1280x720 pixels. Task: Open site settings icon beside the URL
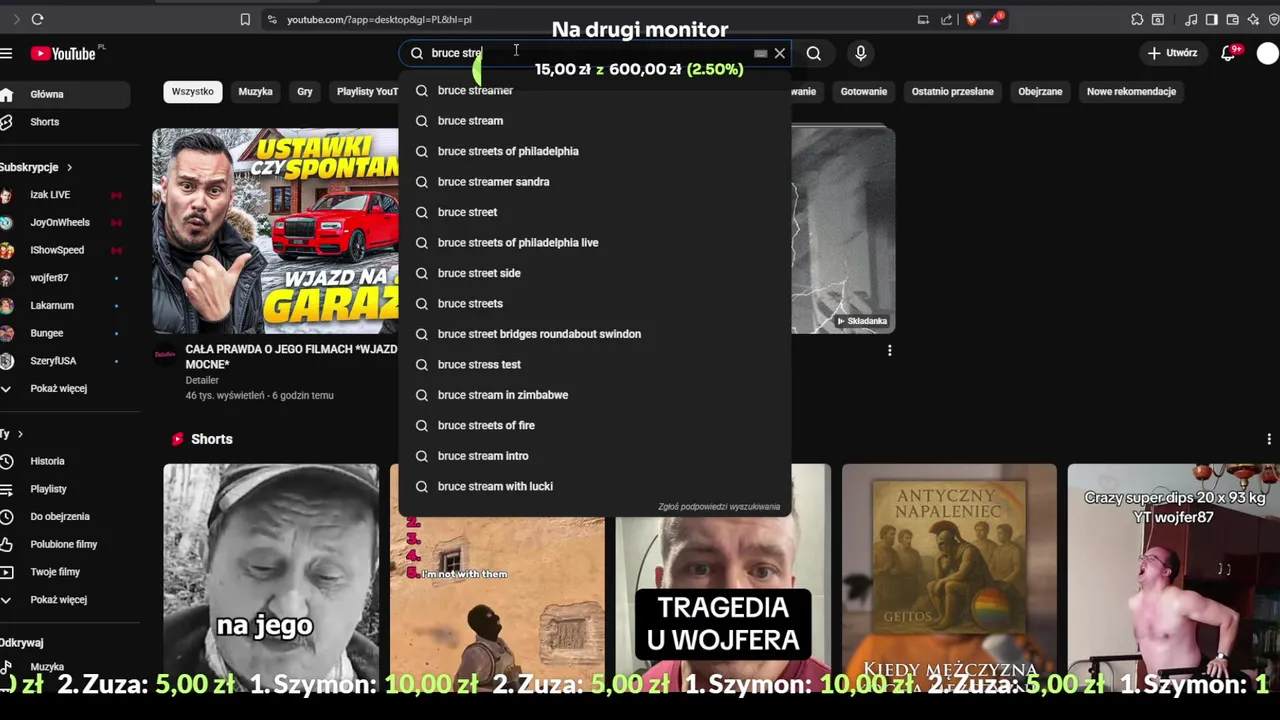[272, 19]
